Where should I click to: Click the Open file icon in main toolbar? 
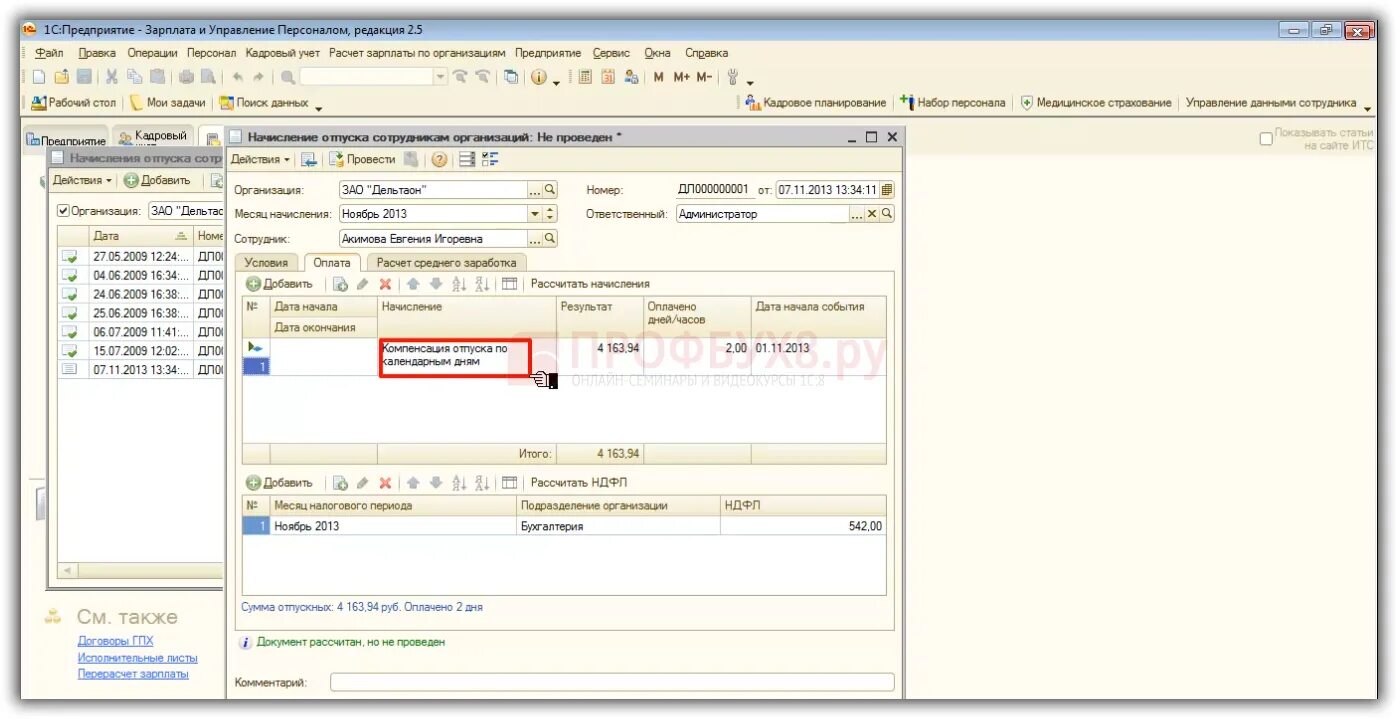61,77
